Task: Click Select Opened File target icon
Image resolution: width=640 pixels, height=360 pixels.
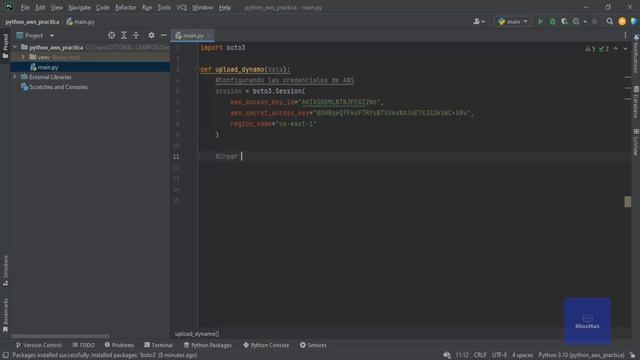Action: (111, 36)
